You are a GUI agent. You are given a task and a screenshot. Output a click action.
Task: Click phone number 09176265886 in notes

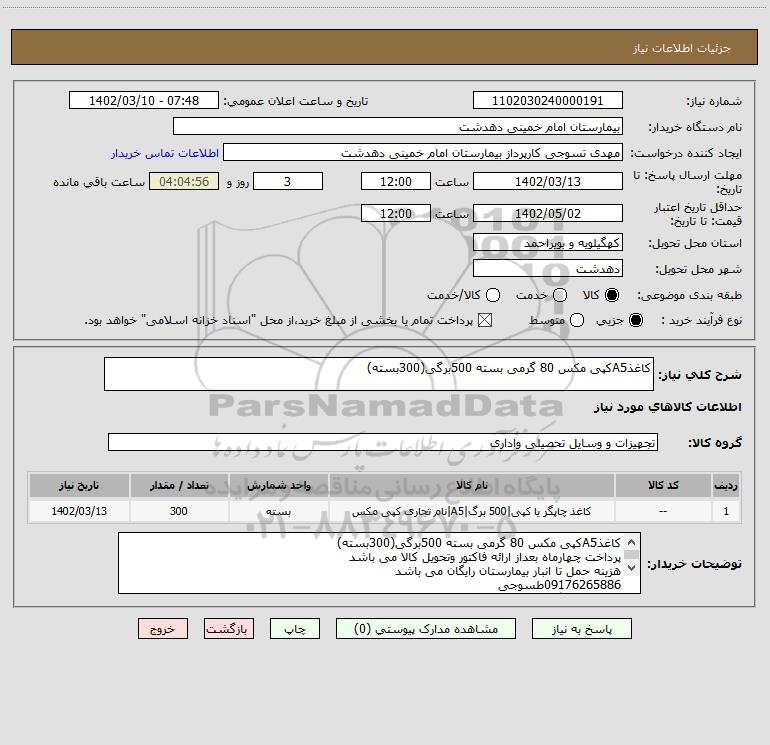[582, 585]
